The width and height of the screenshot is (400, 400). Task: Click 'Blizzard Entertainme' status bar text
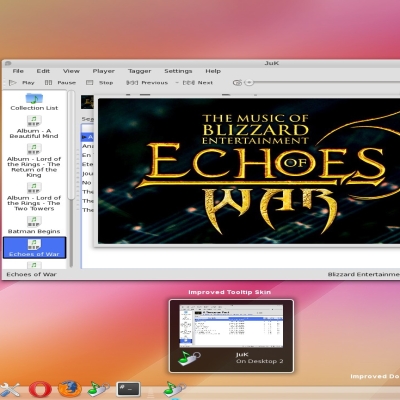[364, 274]
